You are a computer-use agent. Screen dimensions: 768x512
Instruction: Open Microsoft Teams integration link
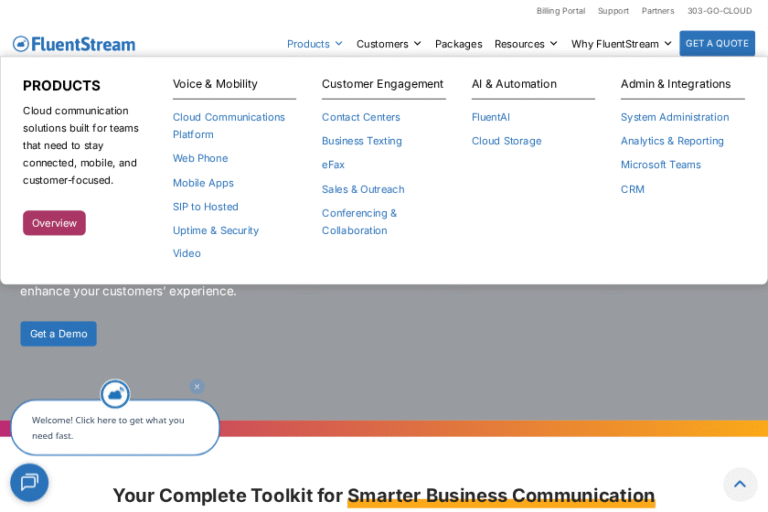pyautogui.click(x=660, y=165)
